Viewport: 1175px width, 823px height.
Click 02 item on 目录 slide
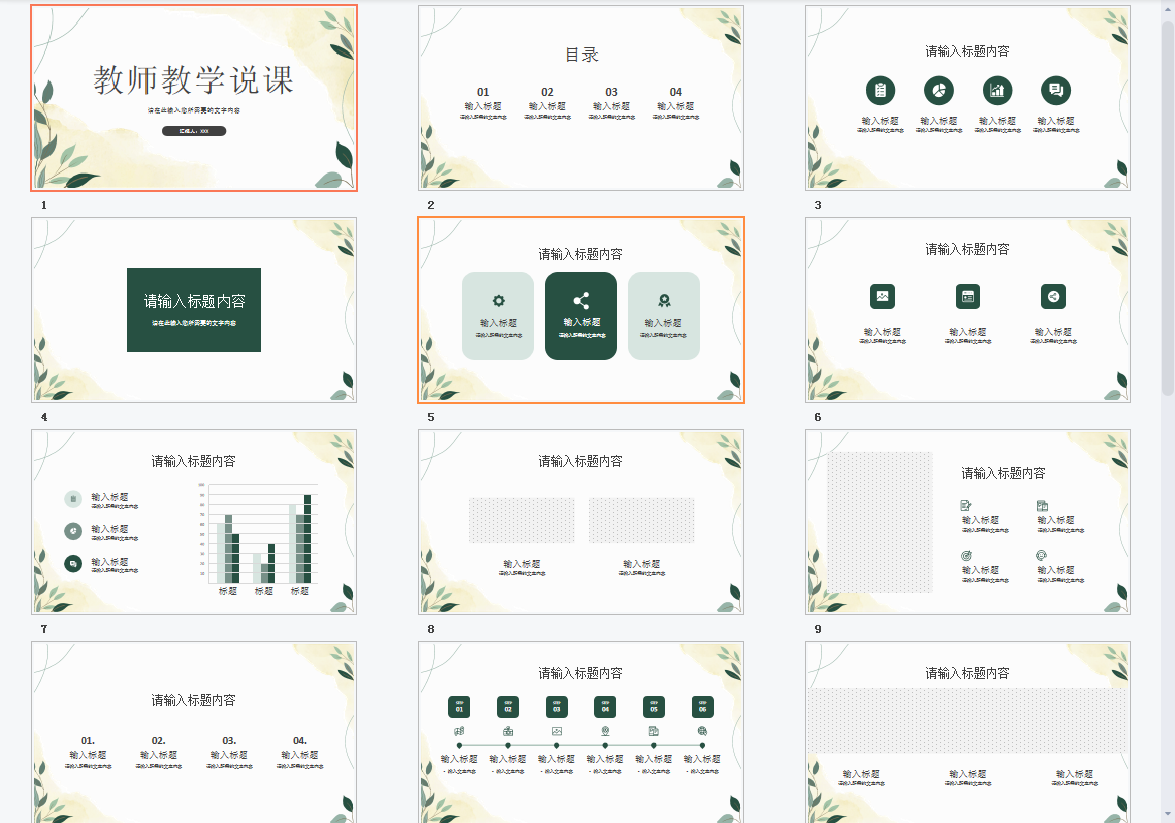(548, 103)
